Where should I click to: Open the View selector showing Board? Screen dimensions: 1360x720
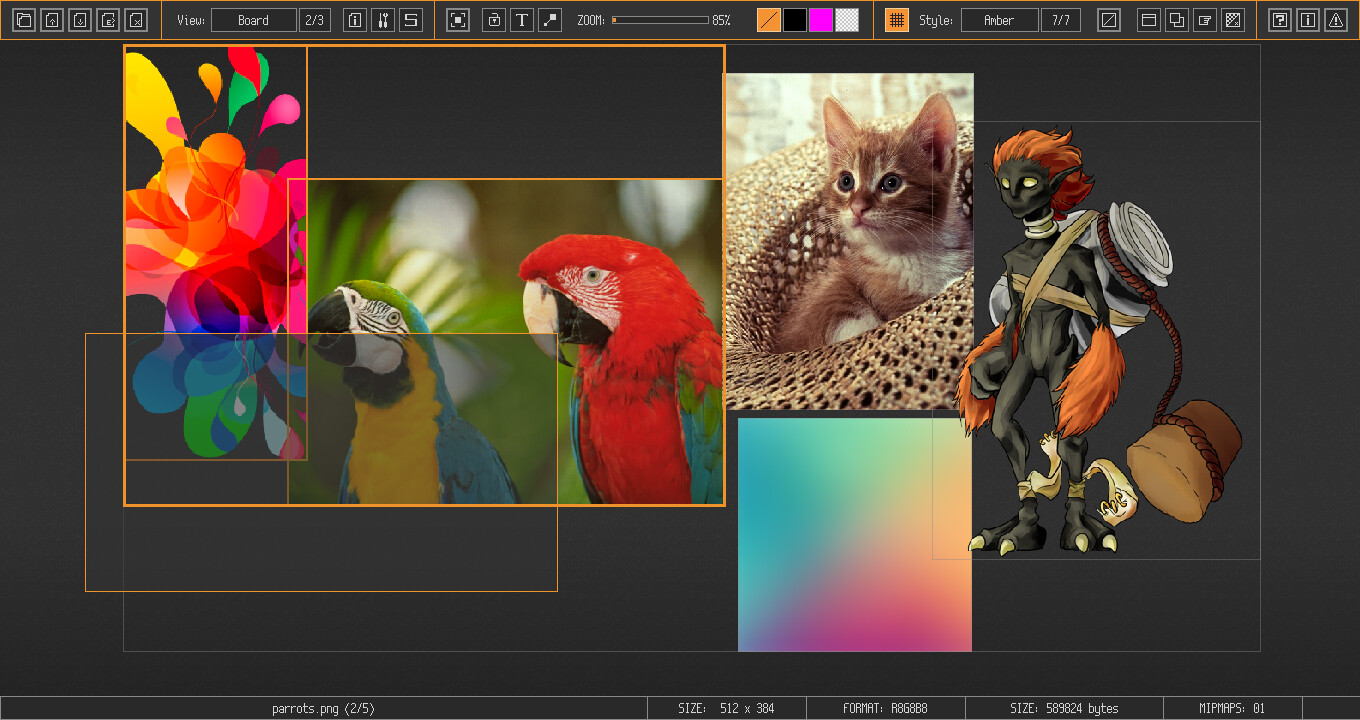point(253,19)
